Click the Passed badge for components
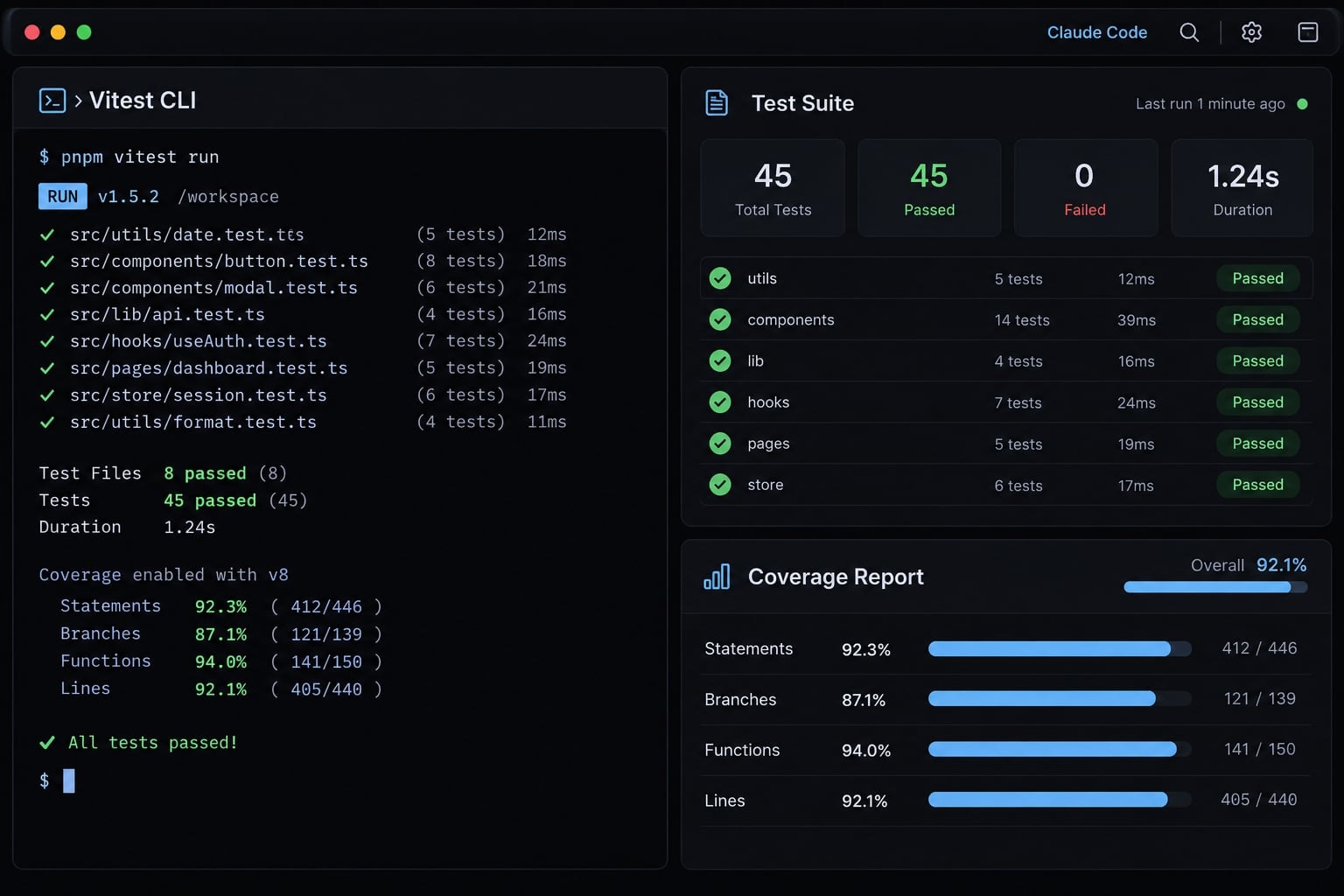 pyautogui.click(x=1258, y=319)
